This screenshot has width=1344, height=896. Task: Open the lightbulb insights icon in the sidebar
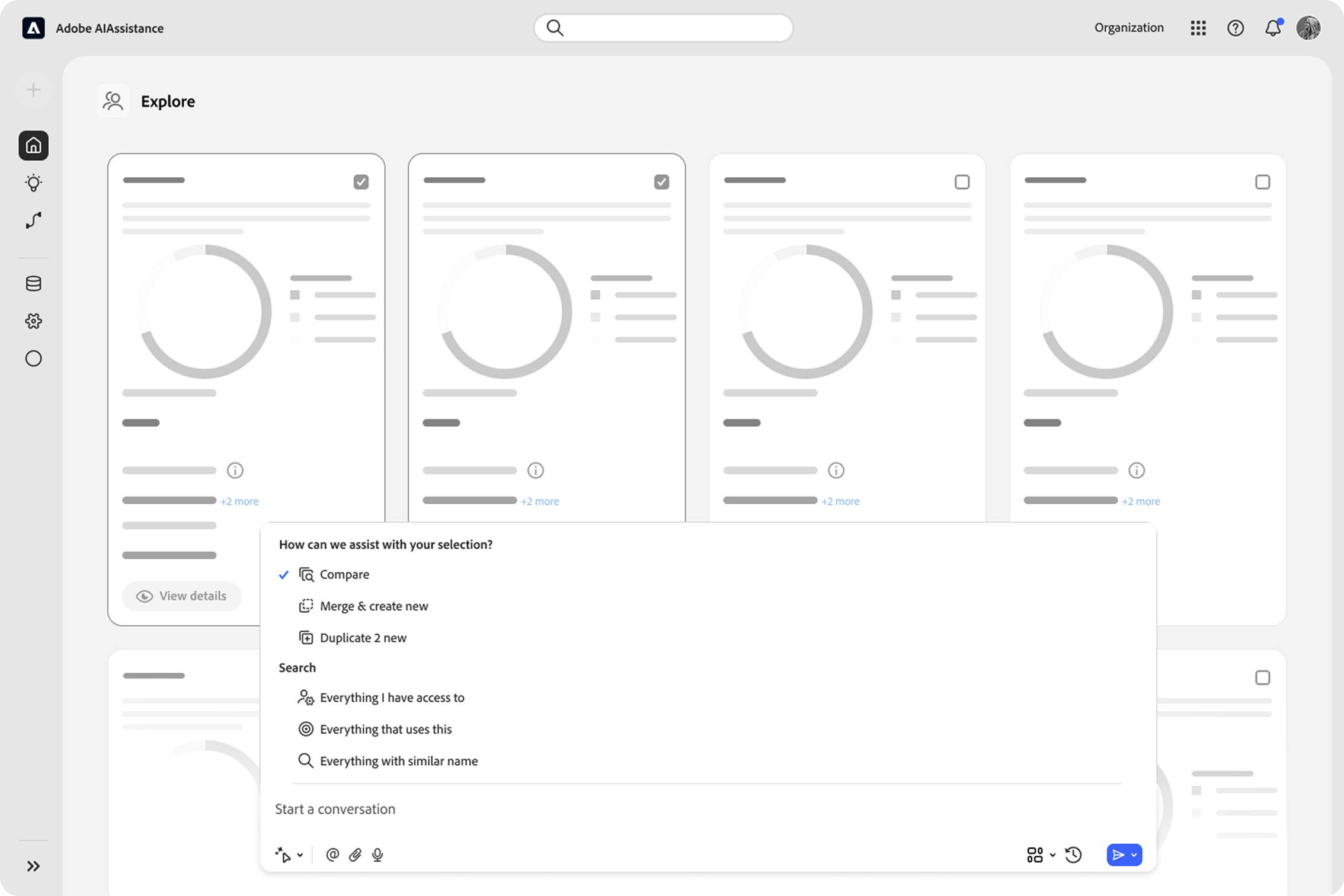pos(33,183)
